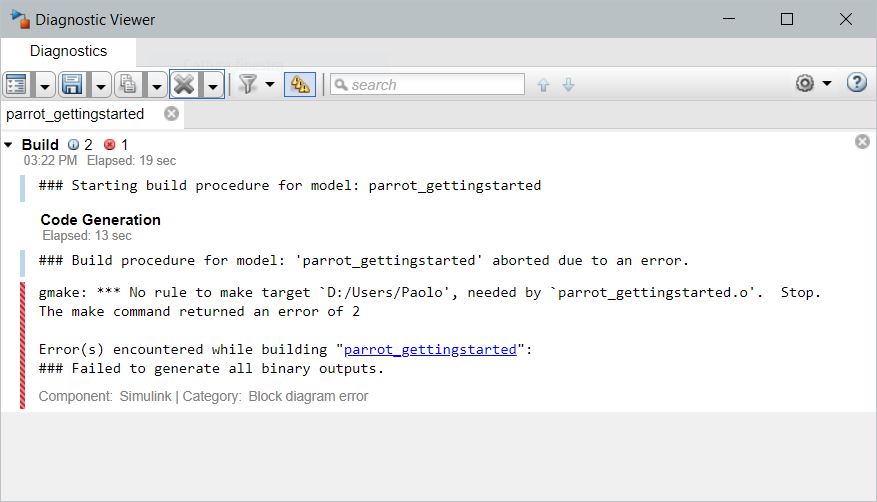Click 'Failed to generate all binary outputs' line
Viewport: 877px width, 502px height.
pos(211,368)
